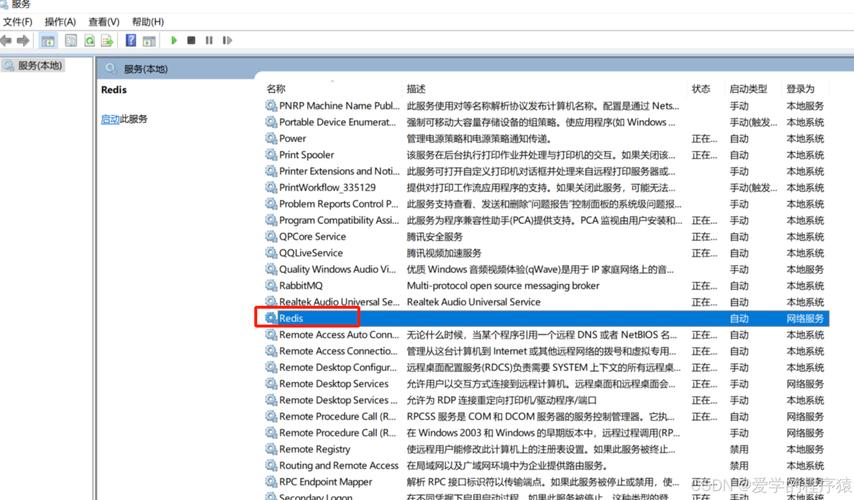
Task: Select Realtek Audio Universal Se... service name
Action: pos(339,302)
